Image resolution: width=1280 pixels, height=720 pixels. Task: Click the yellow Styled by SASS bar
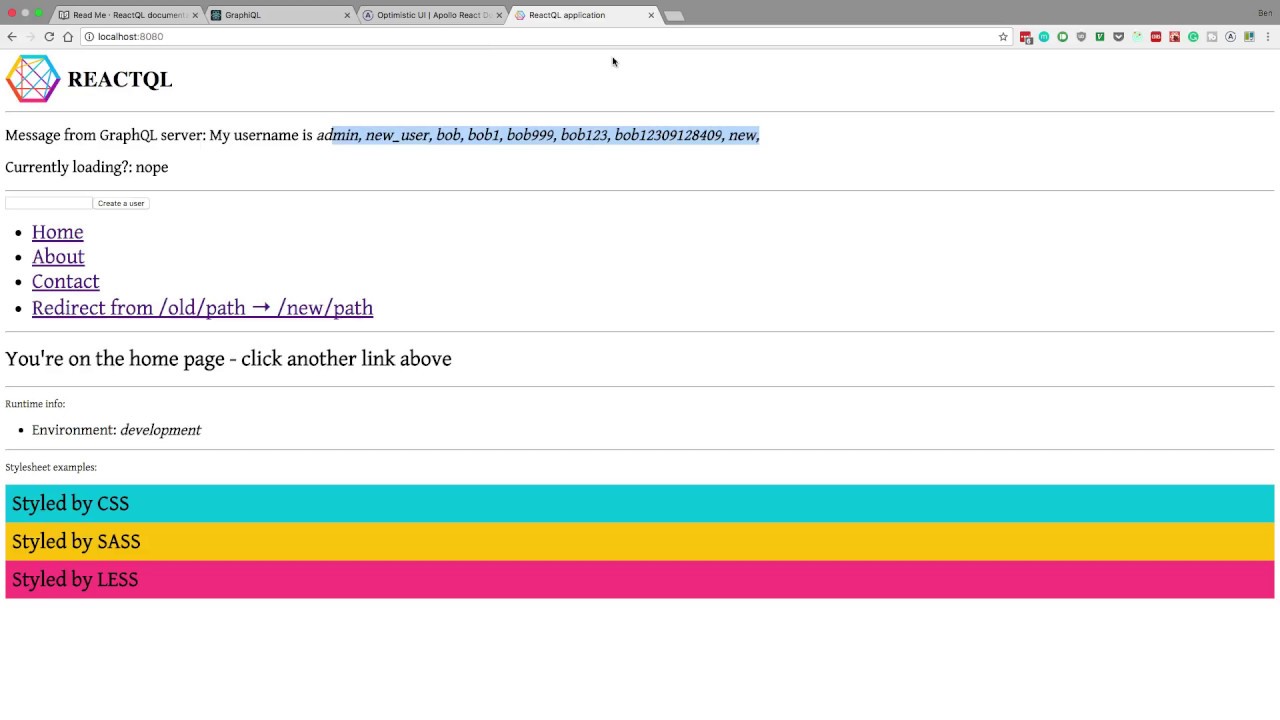tap(640, 542)
